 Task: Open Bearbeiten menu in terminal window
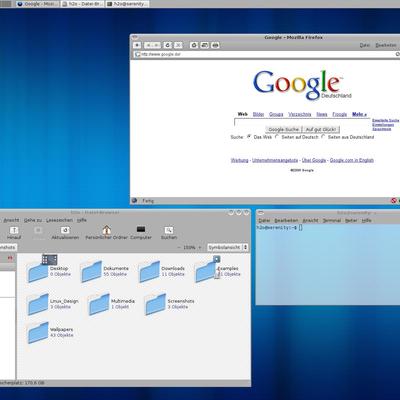(x=286, y=221)
